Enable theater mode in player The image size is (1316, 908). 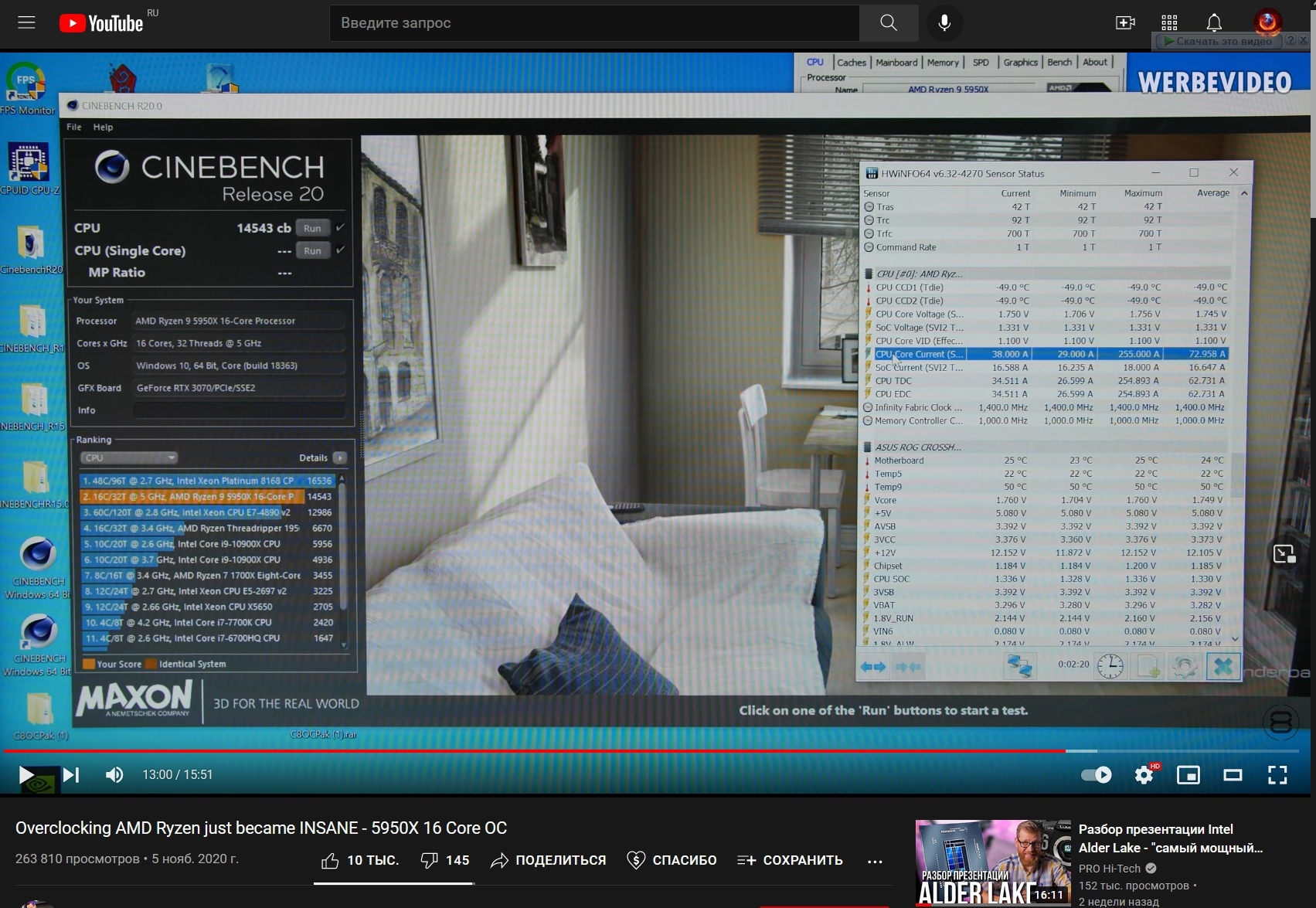pyautogui.click(x=1233, y=775)
